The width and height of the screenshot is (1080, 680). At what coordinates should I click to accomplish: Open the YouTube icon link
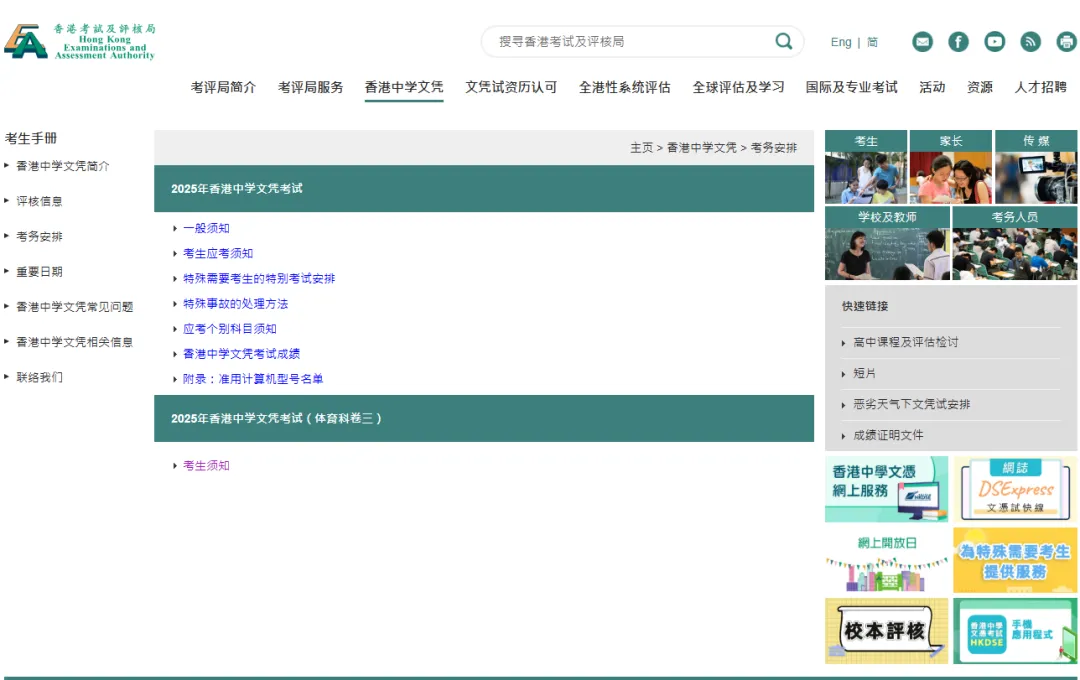pos(994,42)
